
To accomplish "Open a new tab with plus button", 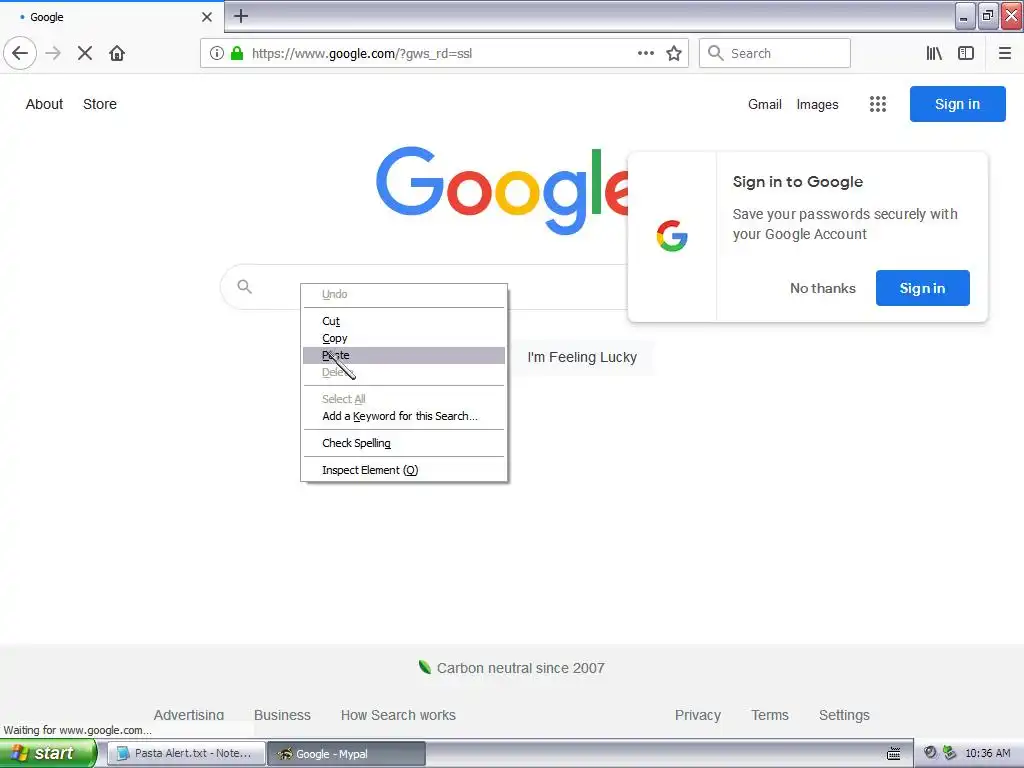I will click(x=240, y=16).
